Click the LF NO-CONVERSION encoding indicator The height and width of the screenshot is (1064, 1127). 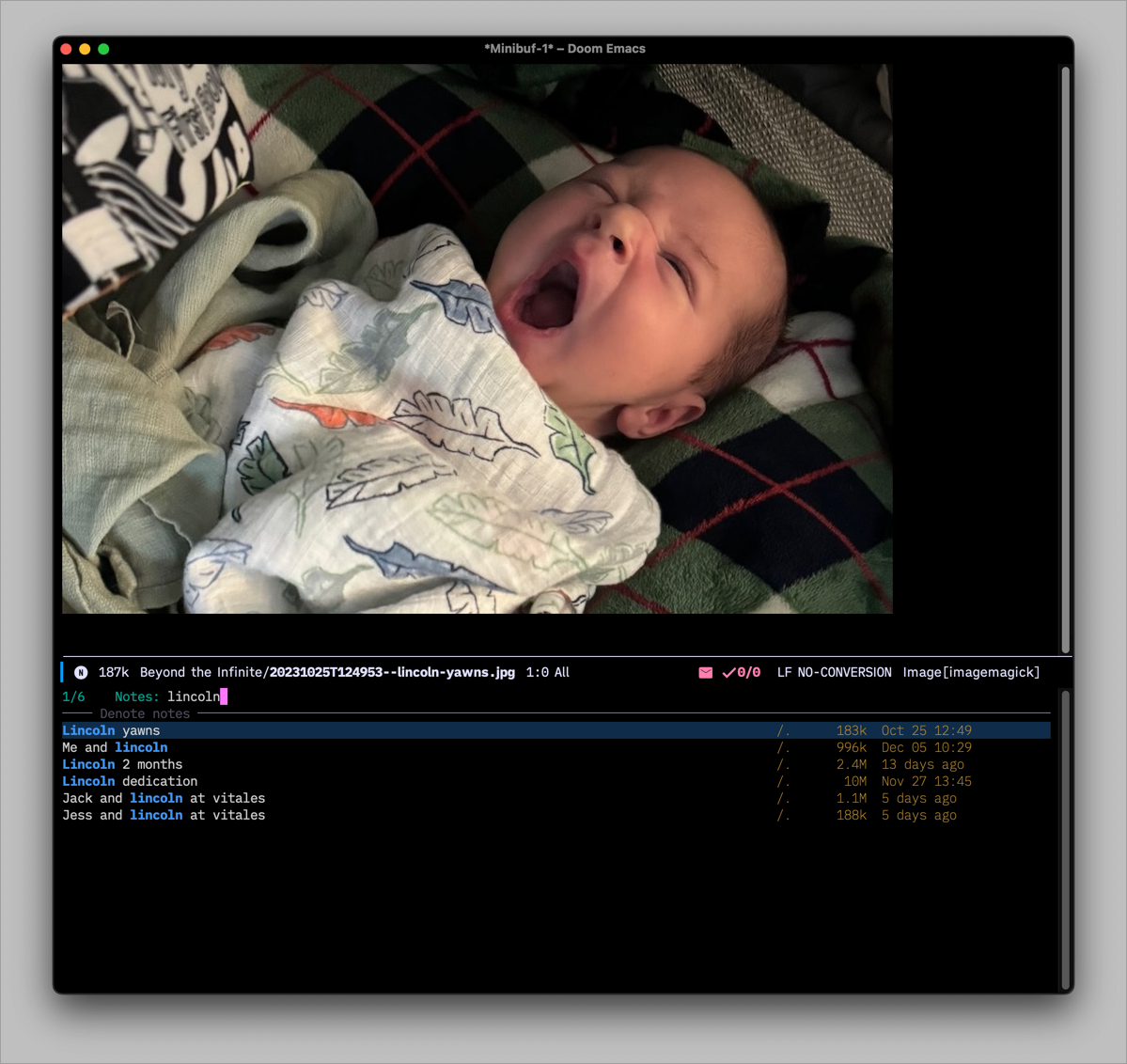[834, 672]
